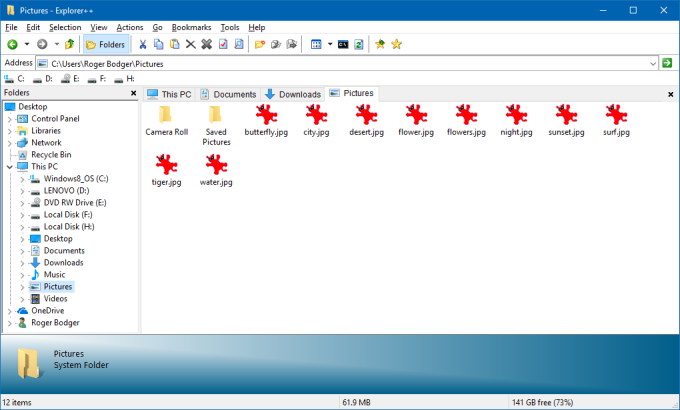Viewport: 680px width, 410px height.
Task: Expand the Libraries tree node
Action: tap(10, 131)
